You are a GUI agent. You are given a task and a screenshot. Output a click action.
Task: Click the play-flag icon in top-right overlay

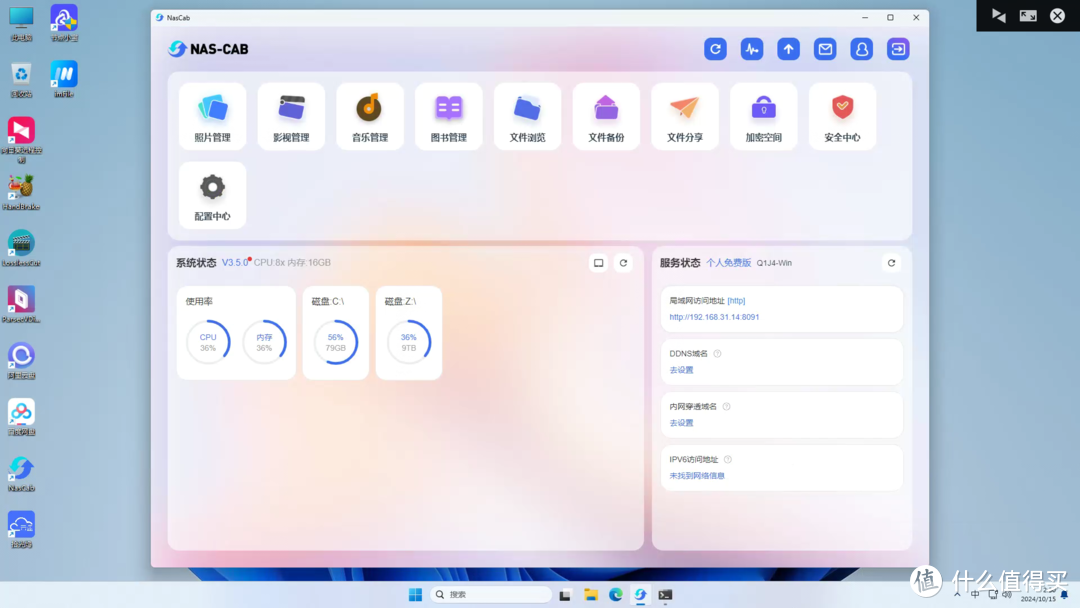999,15
